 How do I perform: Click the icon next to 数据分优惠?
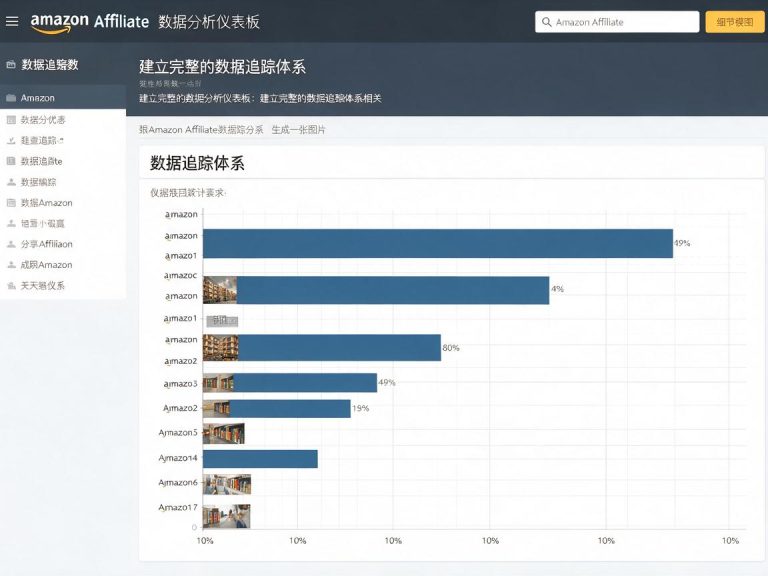(x=11, y=120)
